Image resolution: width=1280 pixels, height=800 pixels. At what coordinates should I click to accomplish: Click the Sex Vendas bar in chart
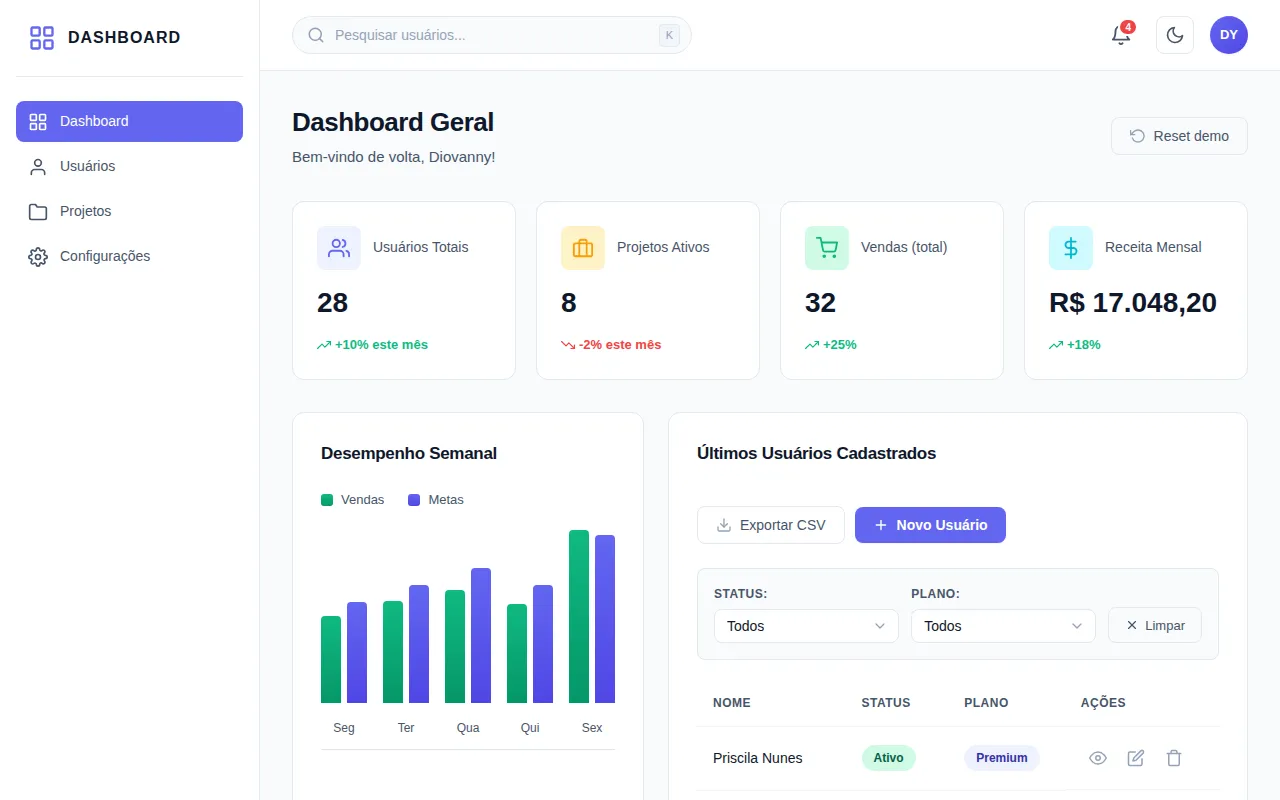coord(579,616)
